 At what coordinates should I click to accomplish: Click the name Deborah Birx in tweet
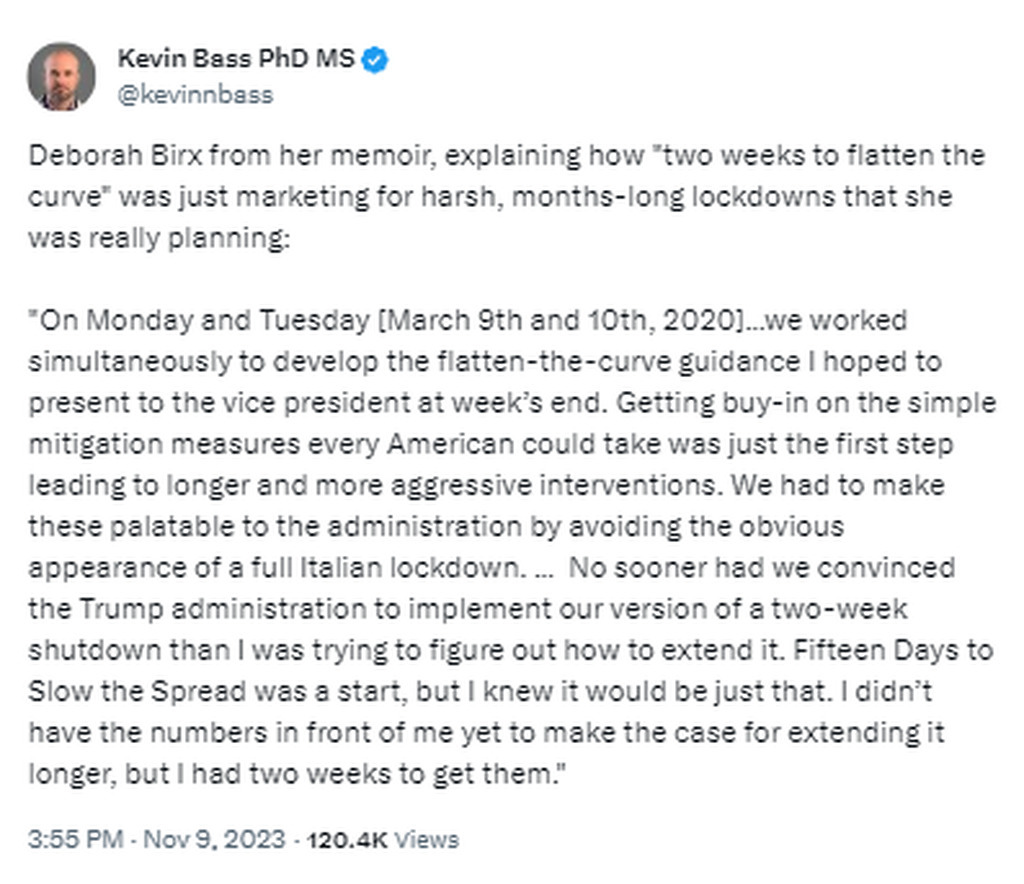(x=115, y=155)
